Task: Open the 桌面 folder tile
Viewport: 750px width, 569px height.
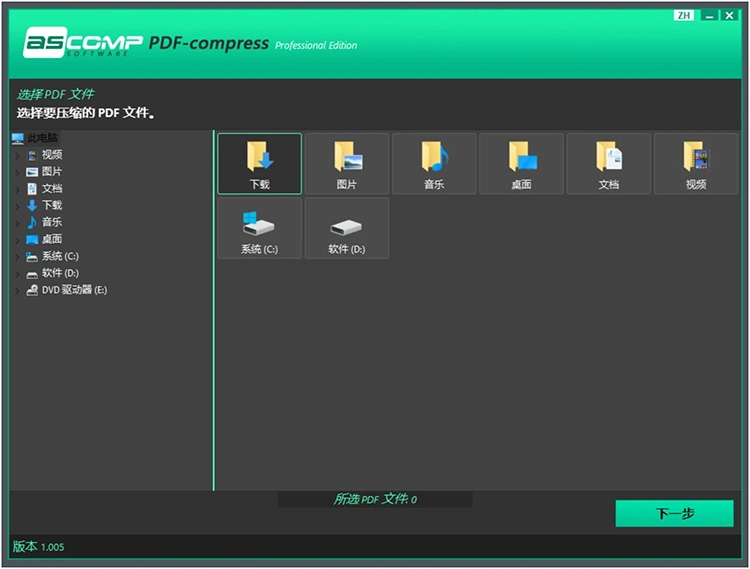Action: (x=521, y=163)
